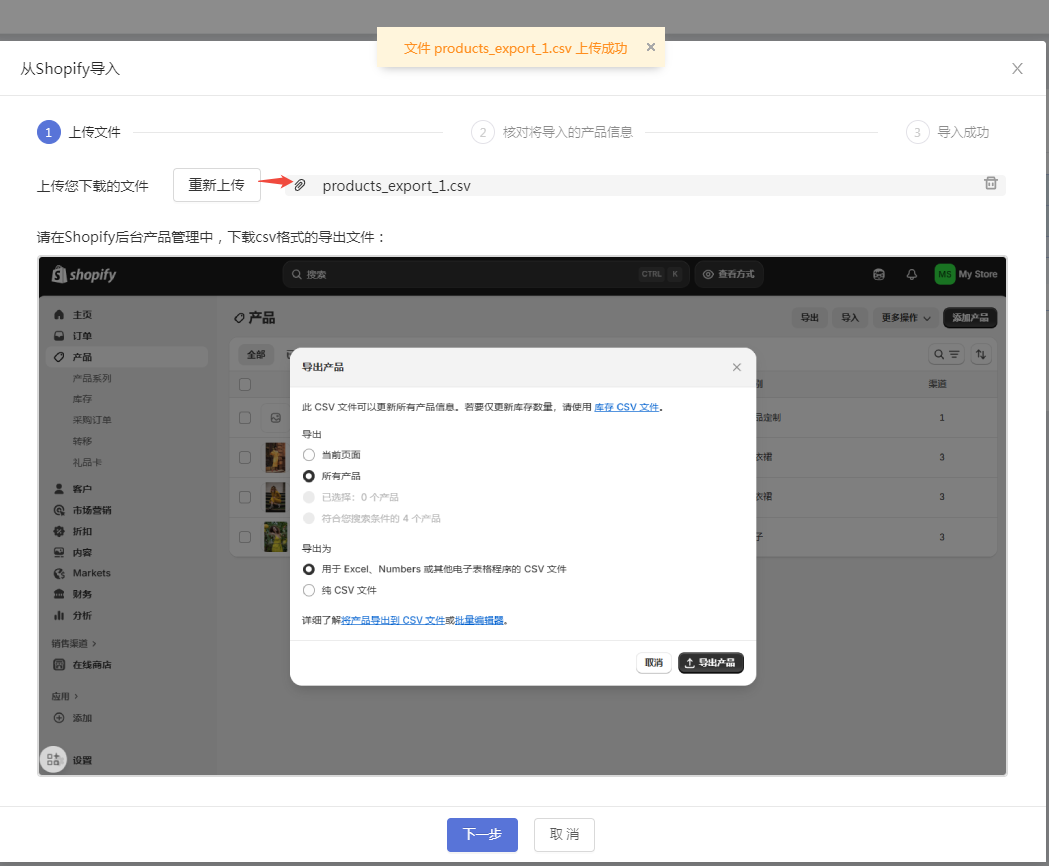This screenshot has height=866, width=1049.
Task: Tick checkbox of row with placeholder image
Action: (x=245, y=418)
